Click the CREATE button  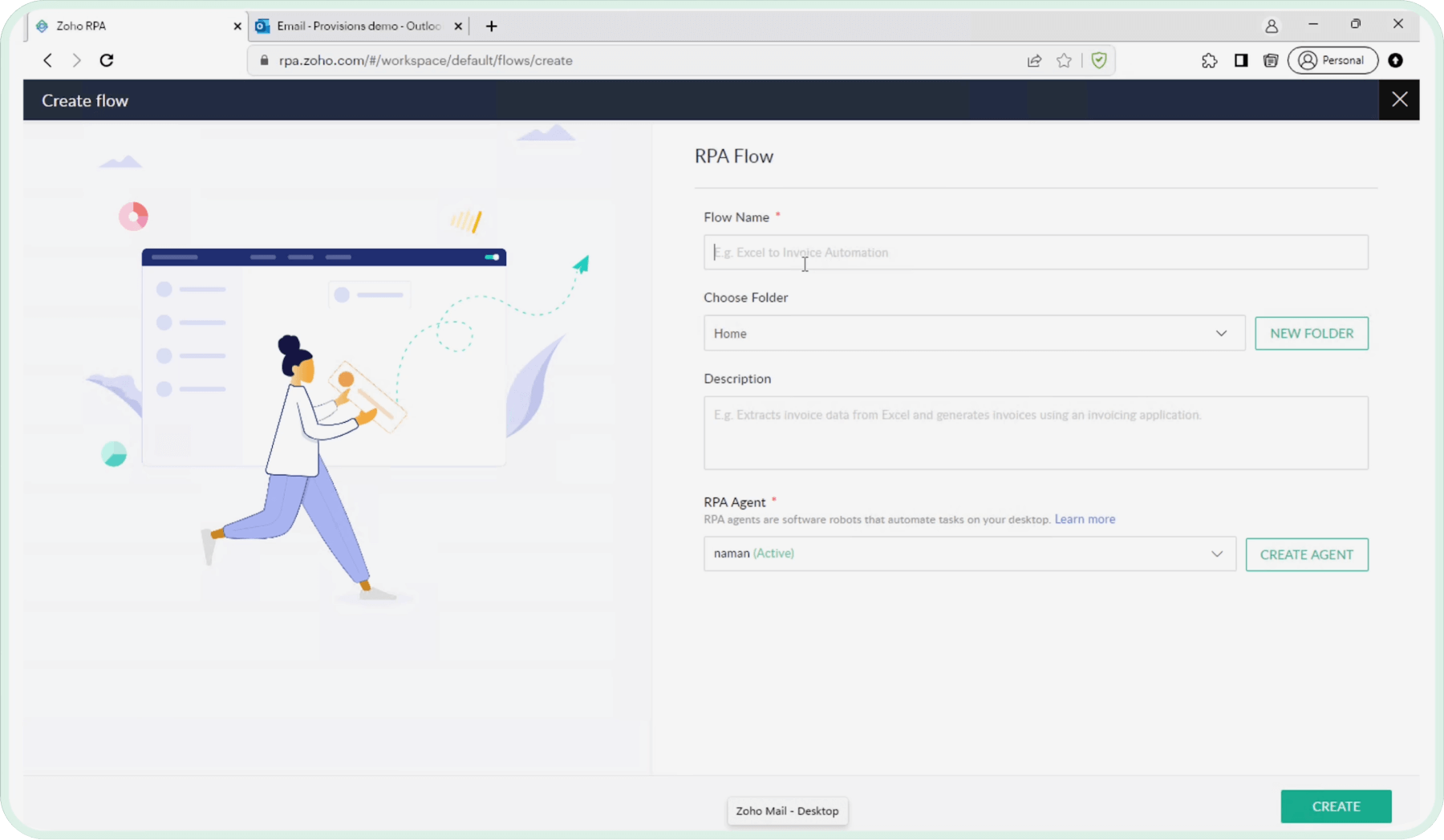1336,806
